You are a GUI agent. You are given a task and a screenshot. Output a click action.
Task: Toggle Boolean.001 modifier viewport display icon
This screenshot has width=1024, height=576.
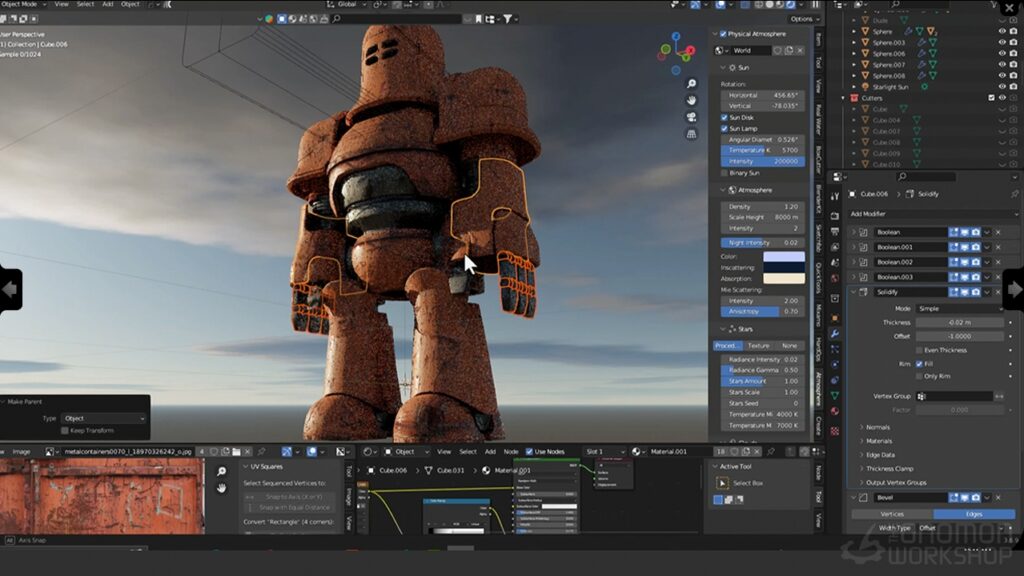click(965, 247)
